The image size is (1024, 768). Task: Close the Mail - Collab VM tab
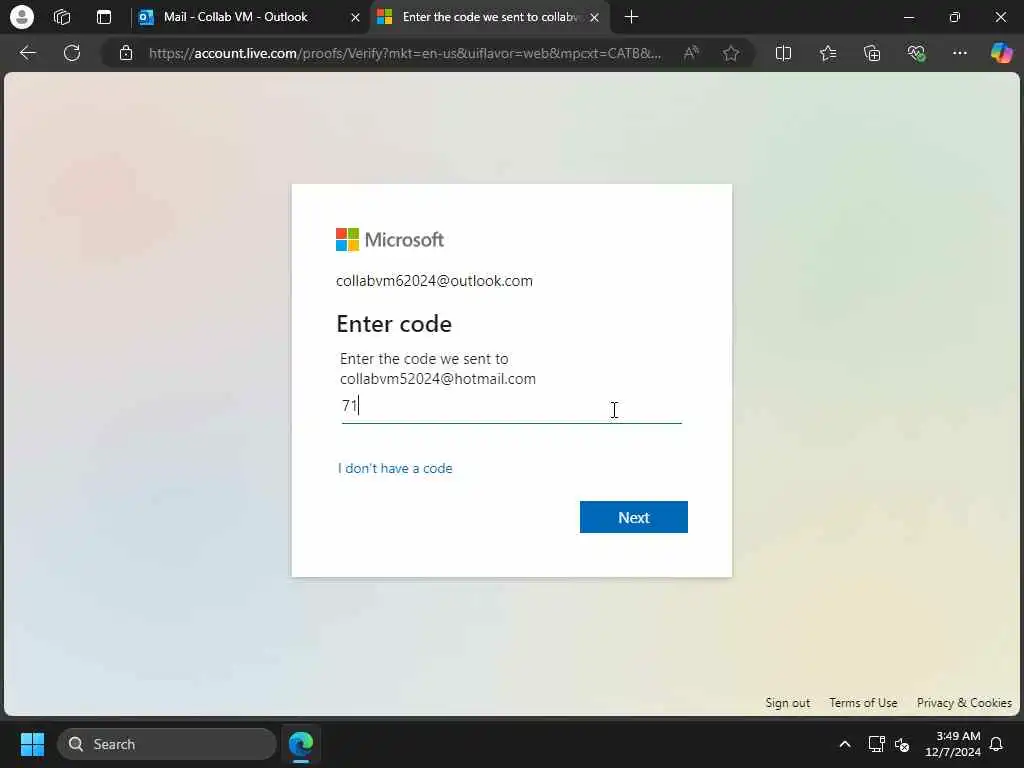click(355, 18)
